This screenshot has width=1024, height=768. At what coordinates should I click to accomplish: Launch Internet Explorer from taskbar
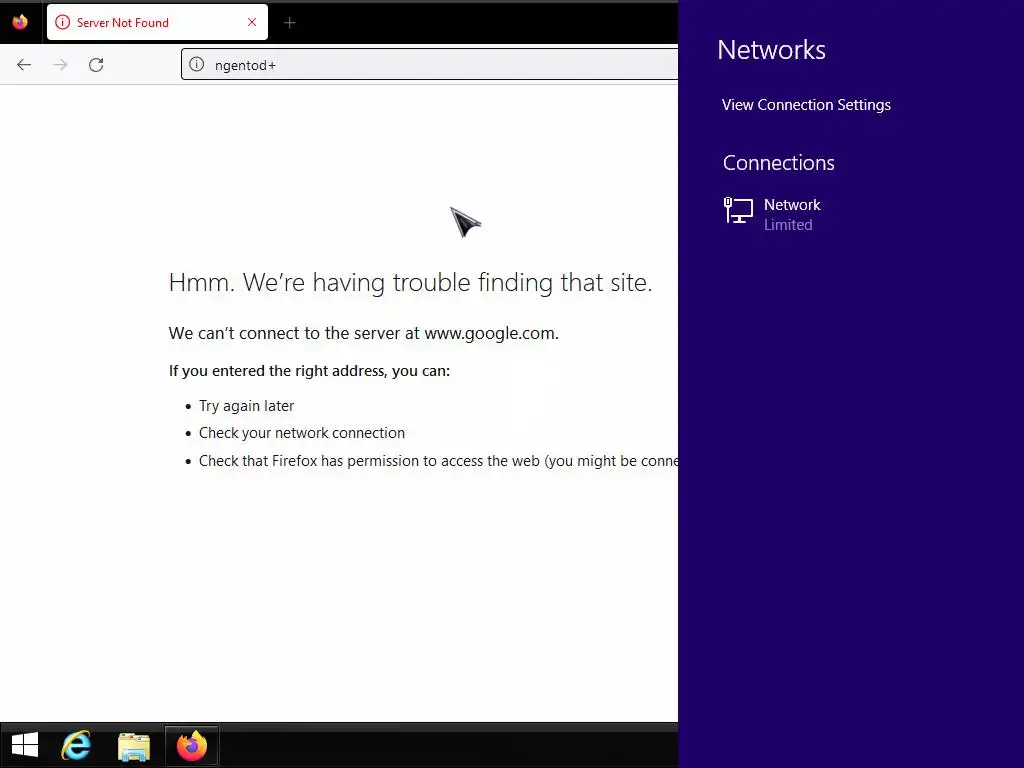[76, 745]
